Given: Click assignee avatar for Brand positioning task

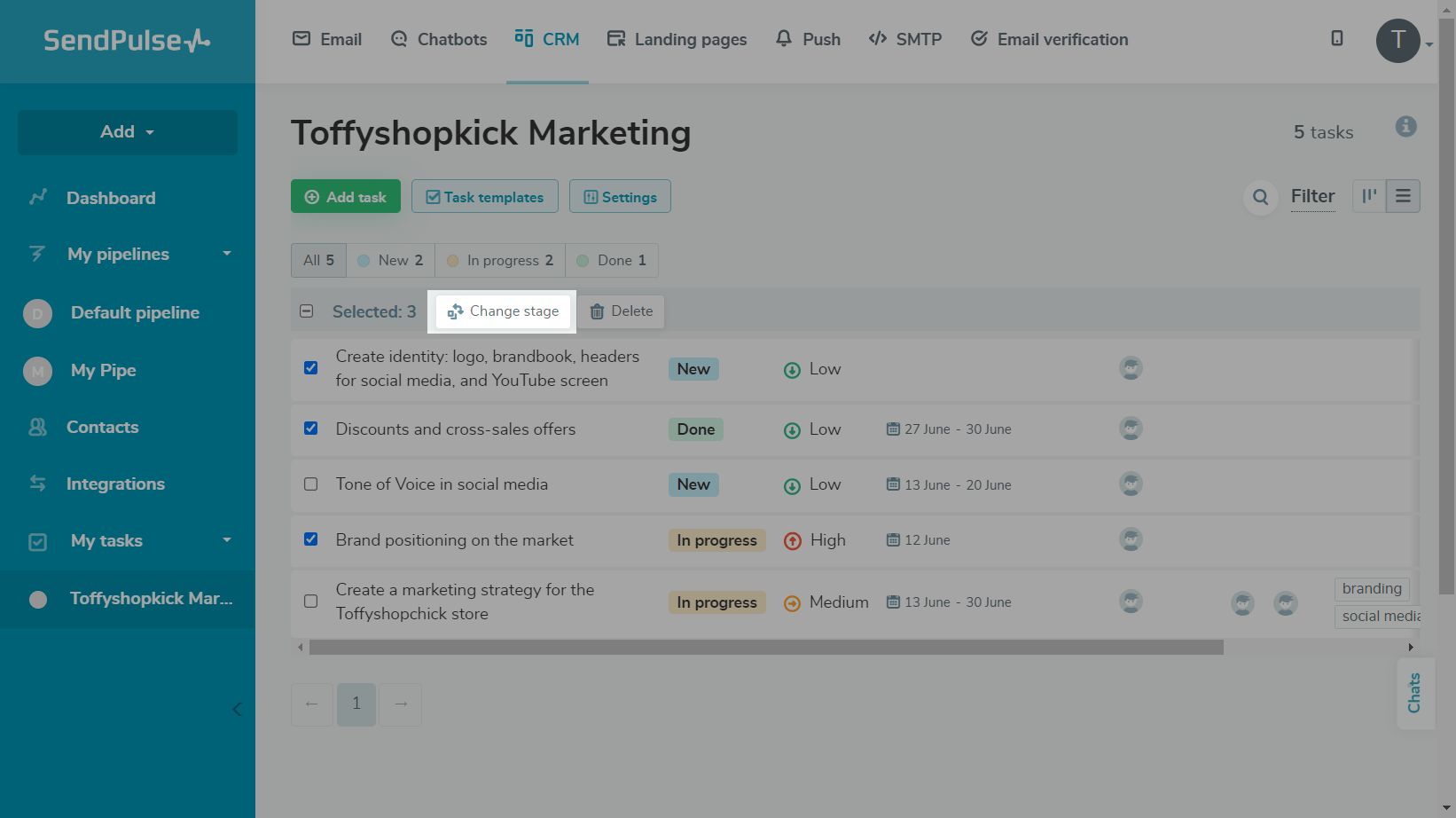Looking at the screenshot, I should [x=1131, y=539].
